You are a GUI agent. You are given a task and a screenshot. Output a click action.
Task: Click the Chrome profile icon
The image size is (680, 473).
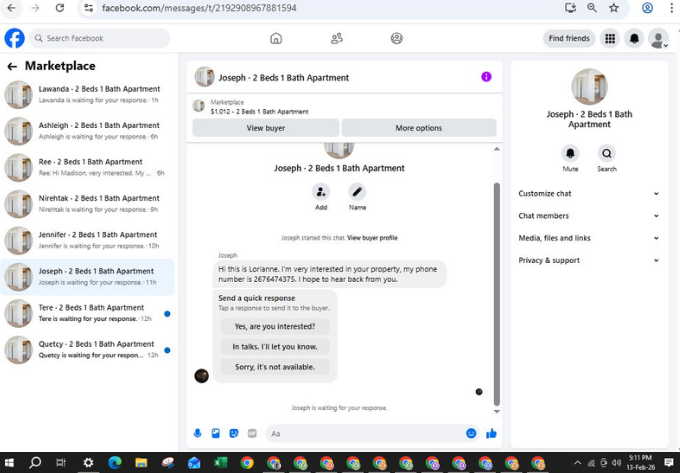pos(647,8)
